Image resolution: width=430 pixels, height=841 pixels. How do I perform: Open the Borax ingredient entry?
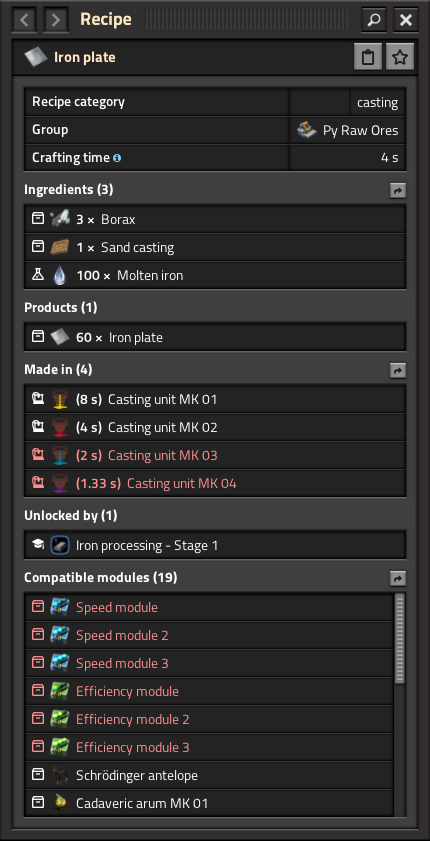(x=214, y=219)
